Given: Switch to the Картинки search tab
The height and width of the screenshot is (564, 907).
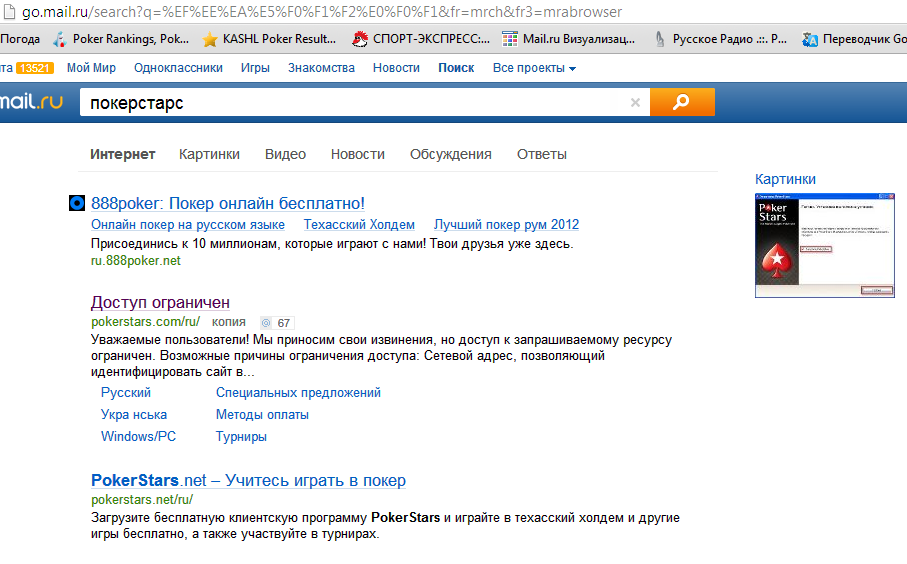Looking at the screenshot, I should pos(209,154).
